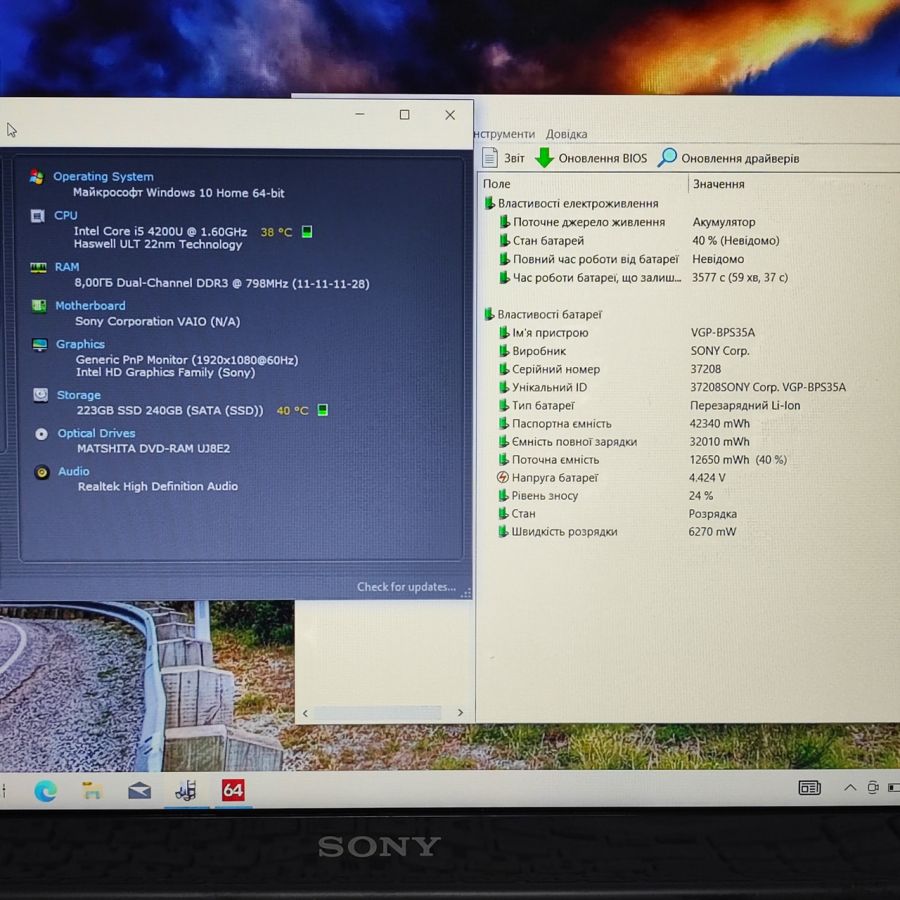Click the Graphics monitor icon
900x900 pixels.
coord(40,344)
